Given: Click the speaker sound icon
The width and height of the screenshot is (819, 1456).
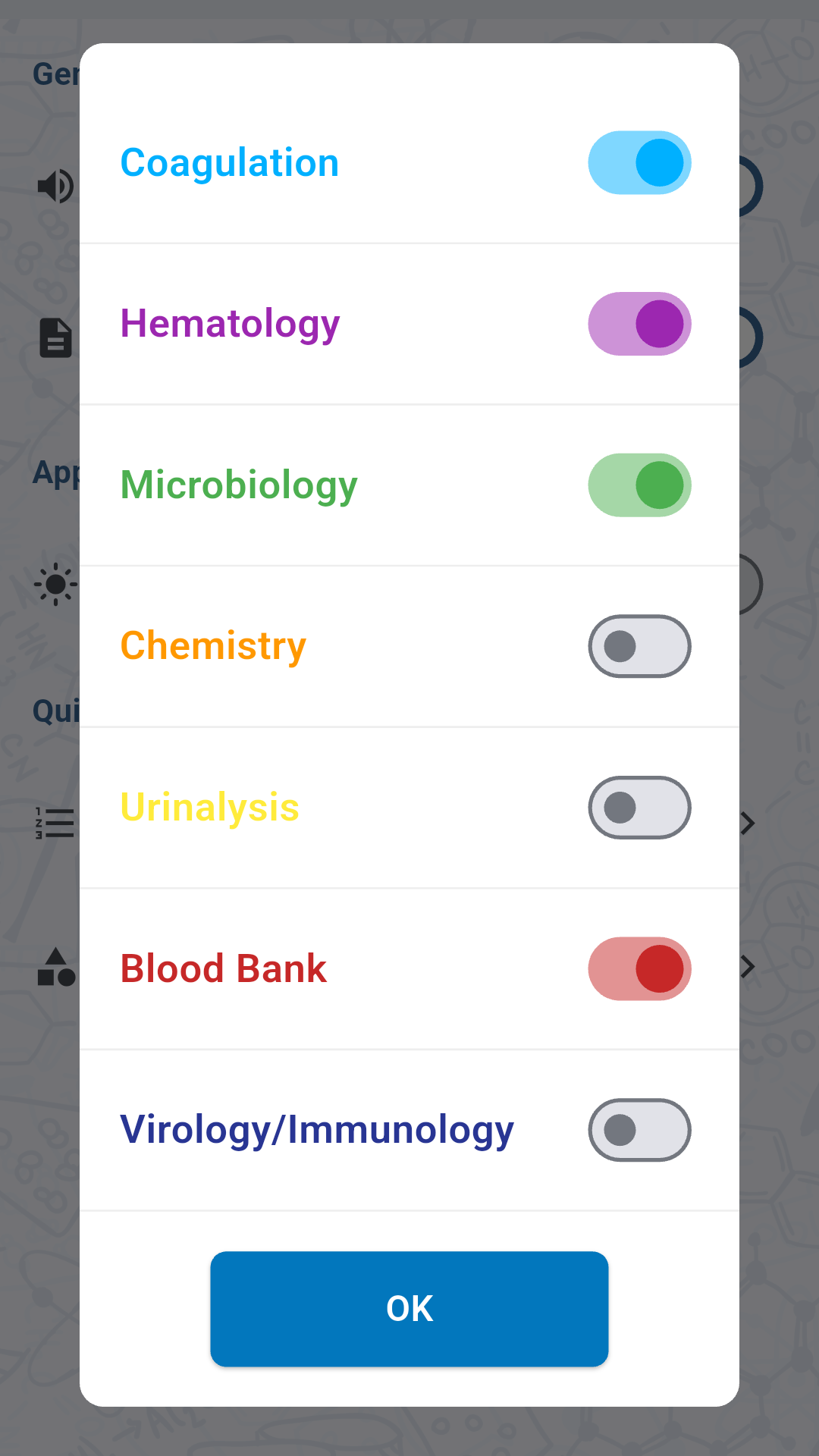Looking at the screenshot, I should [55, 187].
